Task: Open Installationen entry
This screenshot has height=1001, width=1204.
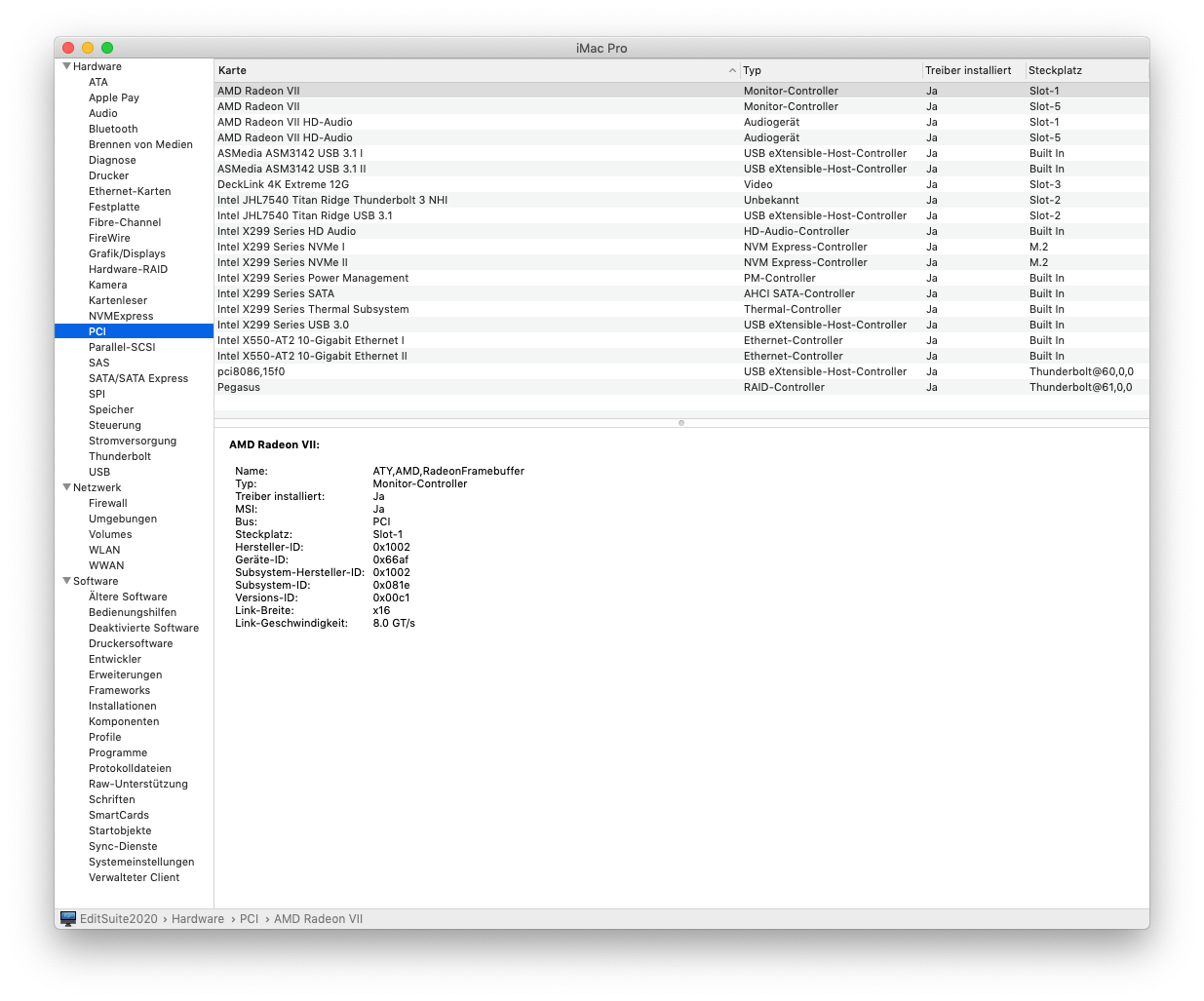Action: click(x=122, y=706)
